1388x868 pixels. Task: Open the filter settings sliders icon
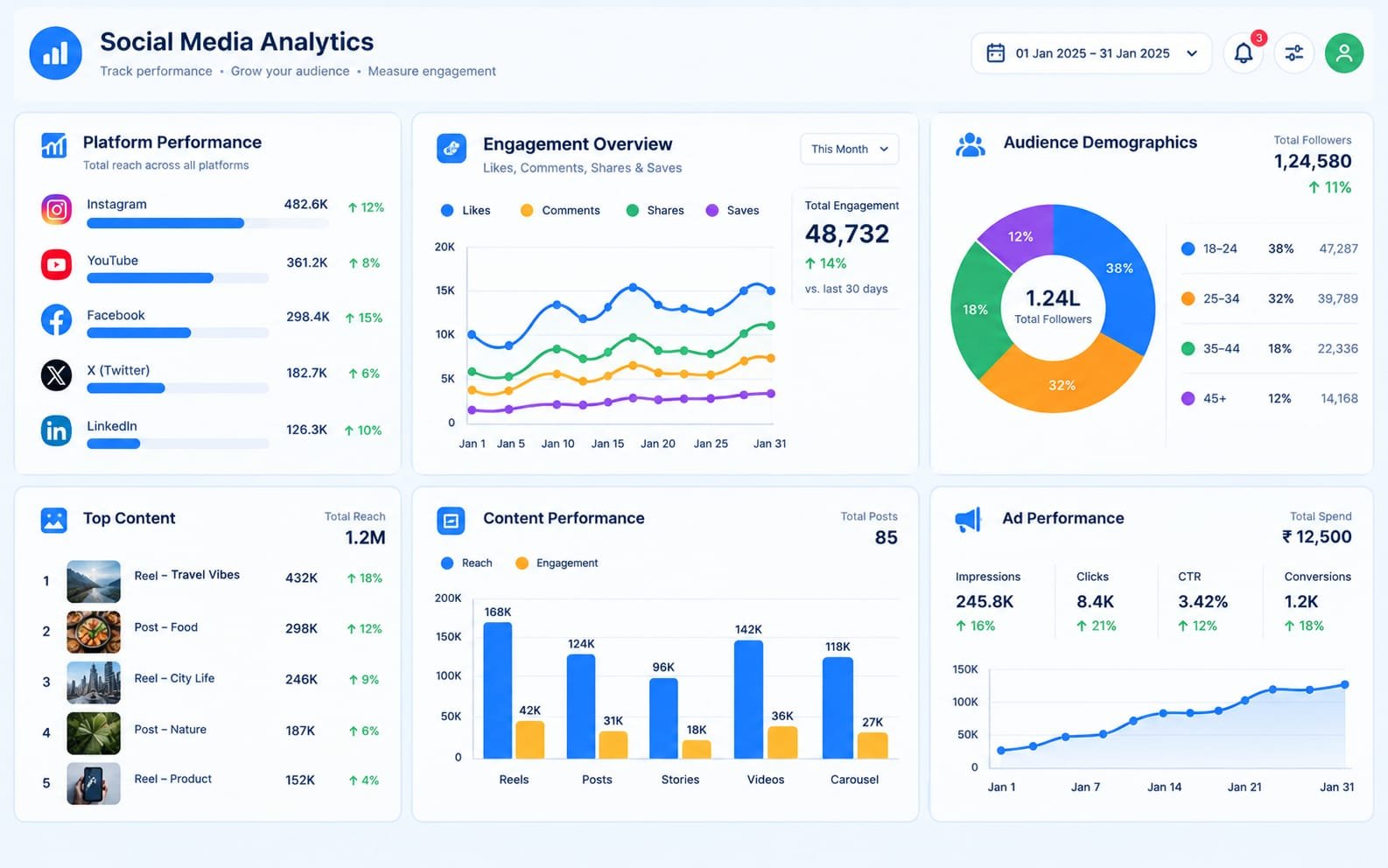pyautogui.click(x=1293, y=53)
